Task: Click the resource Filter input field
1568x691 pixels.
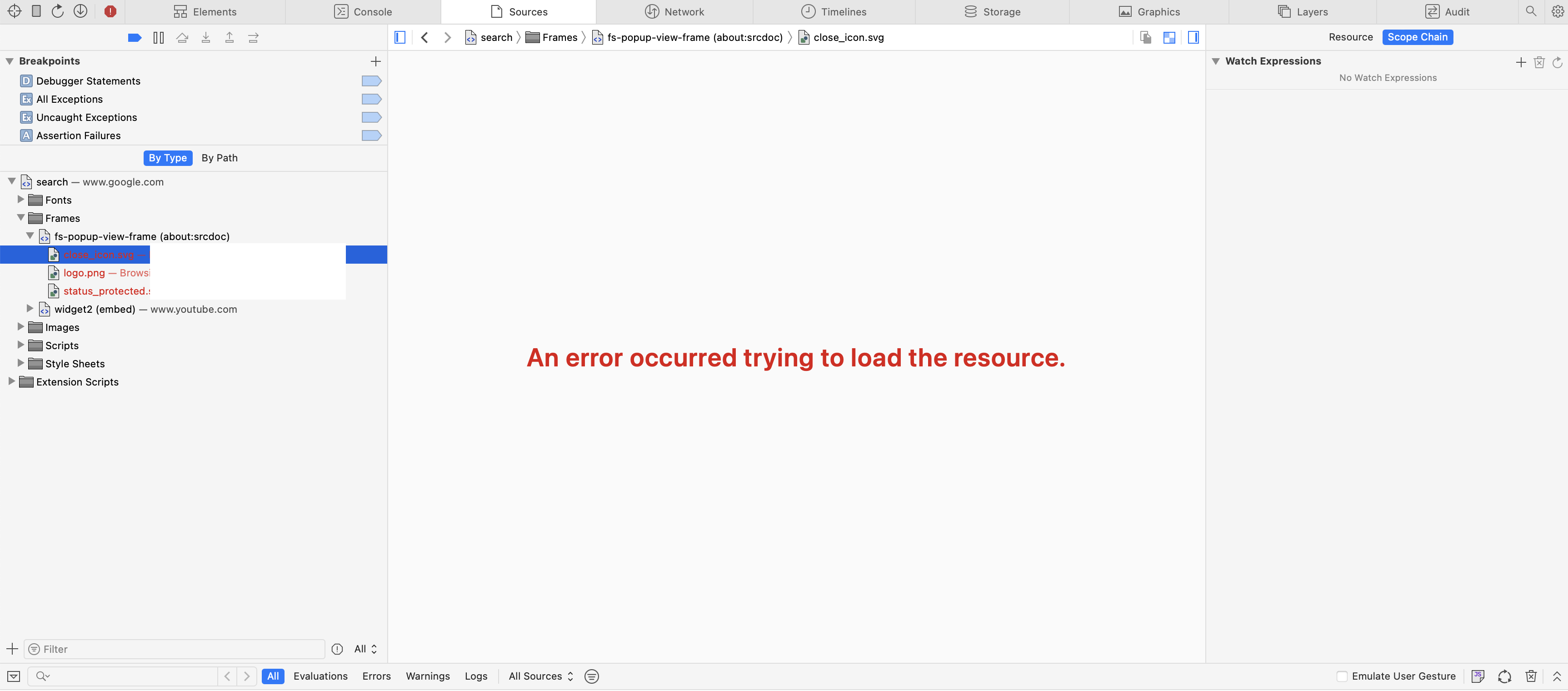Action: click(176, 649)
